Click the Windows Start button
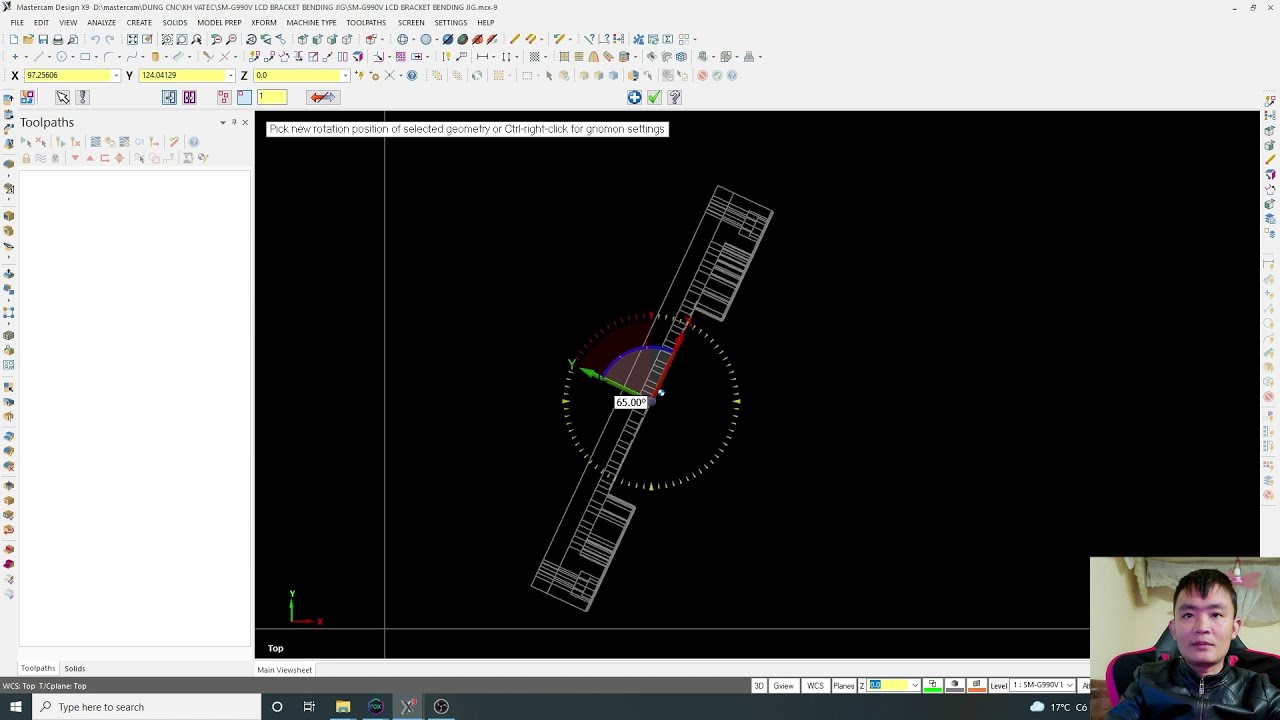1280x720 pixels. [15, 707]
